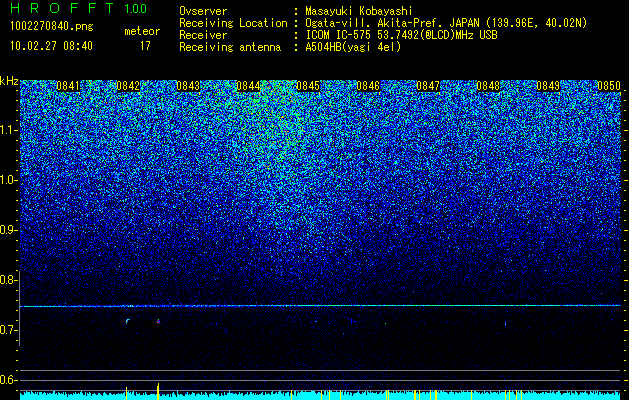629x400 pixels.
Task: Click the 0847 time marker
Action: [428, 86]
